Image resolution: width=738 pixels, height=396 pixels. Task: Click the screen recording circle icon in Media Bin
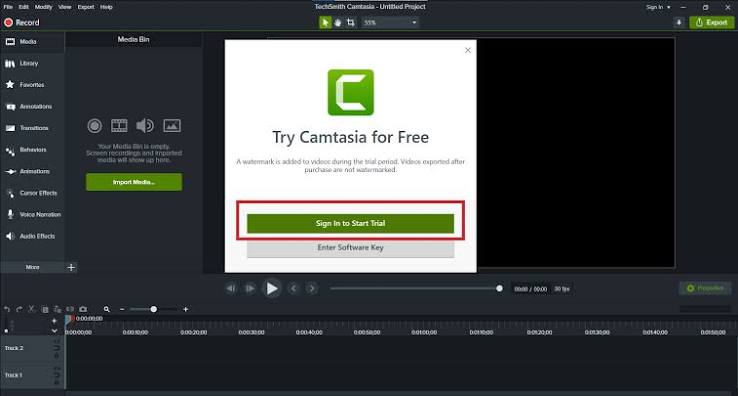point(95,126)
